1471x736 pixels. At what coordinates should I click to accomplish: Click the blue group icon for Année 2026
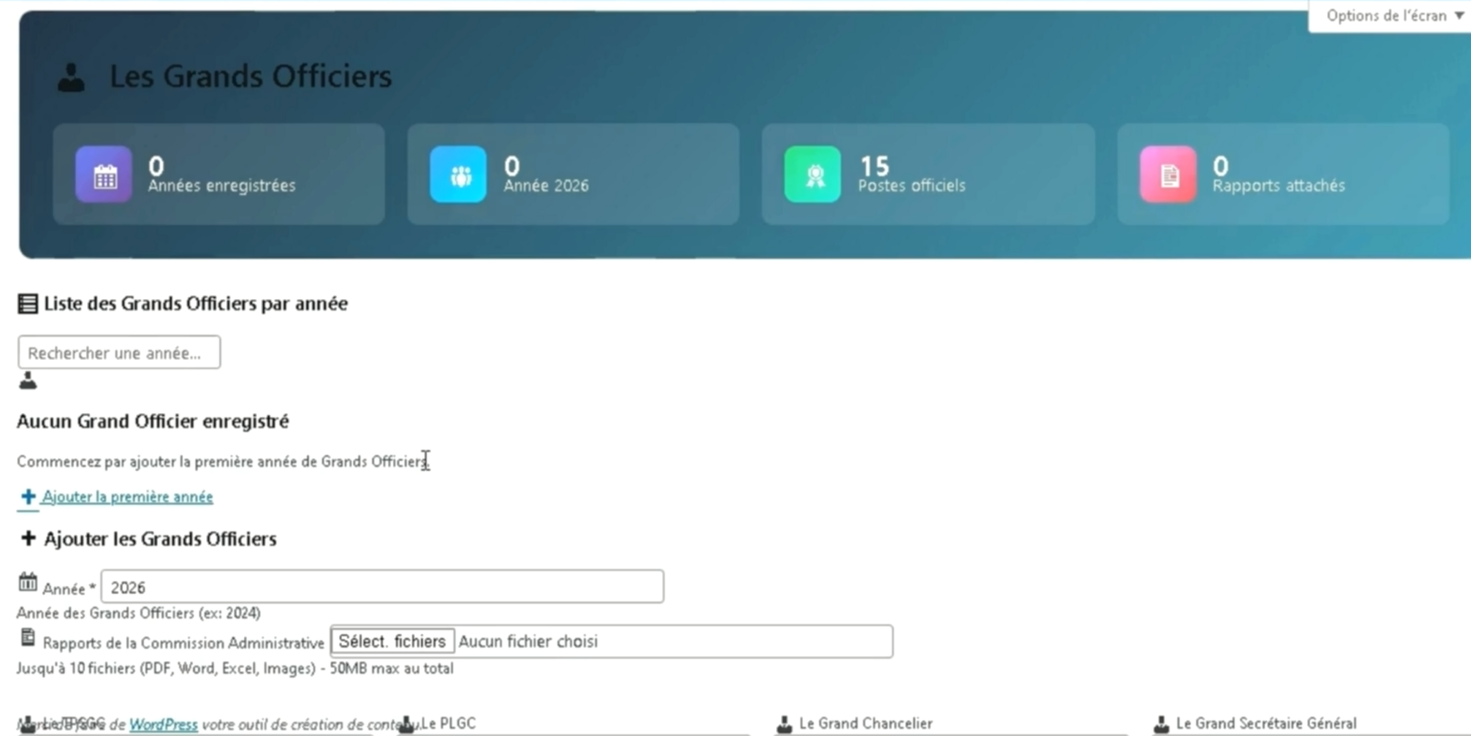459,175
